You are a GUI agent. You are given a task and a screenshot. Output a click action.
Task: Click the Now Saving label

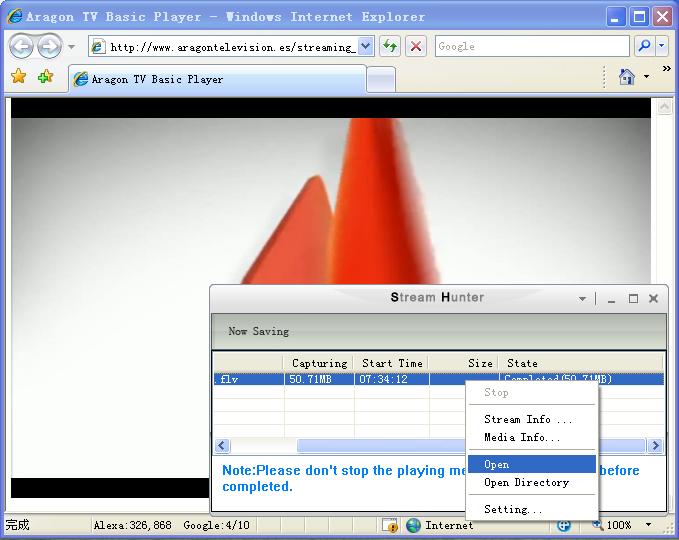click(x=259, y=331)
